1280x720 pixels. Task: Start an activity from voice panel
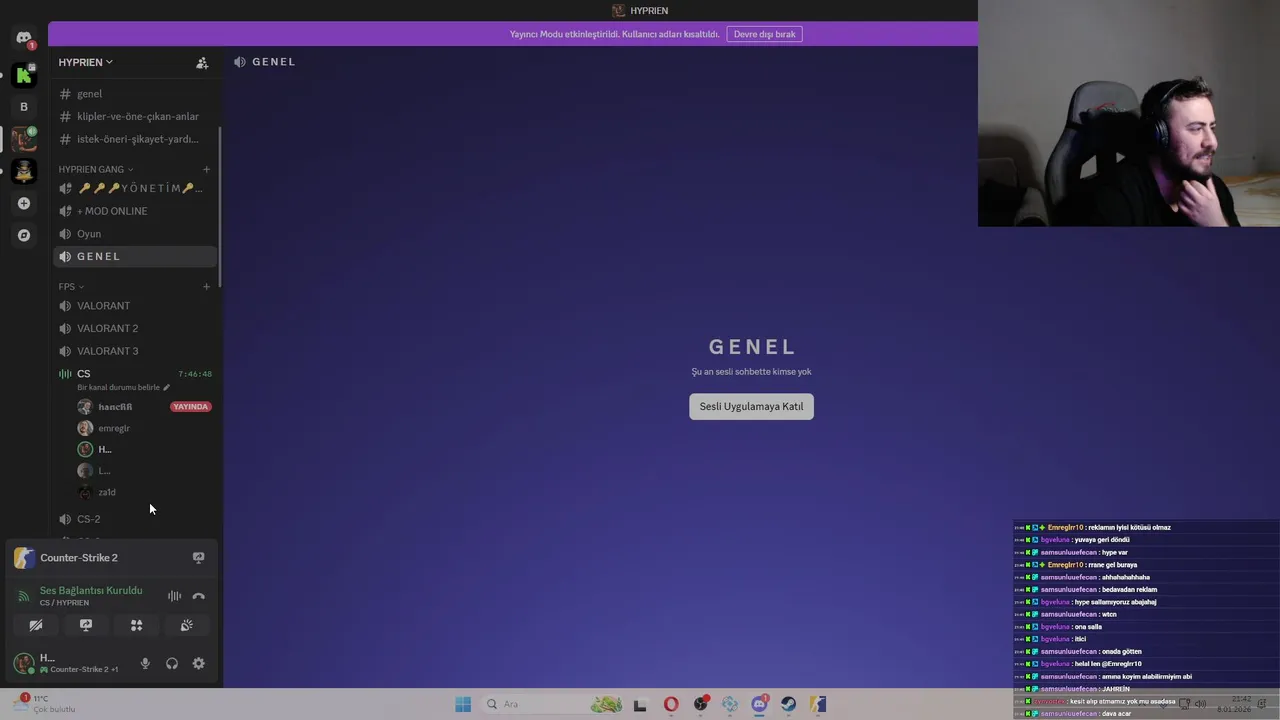pos(136,626)
